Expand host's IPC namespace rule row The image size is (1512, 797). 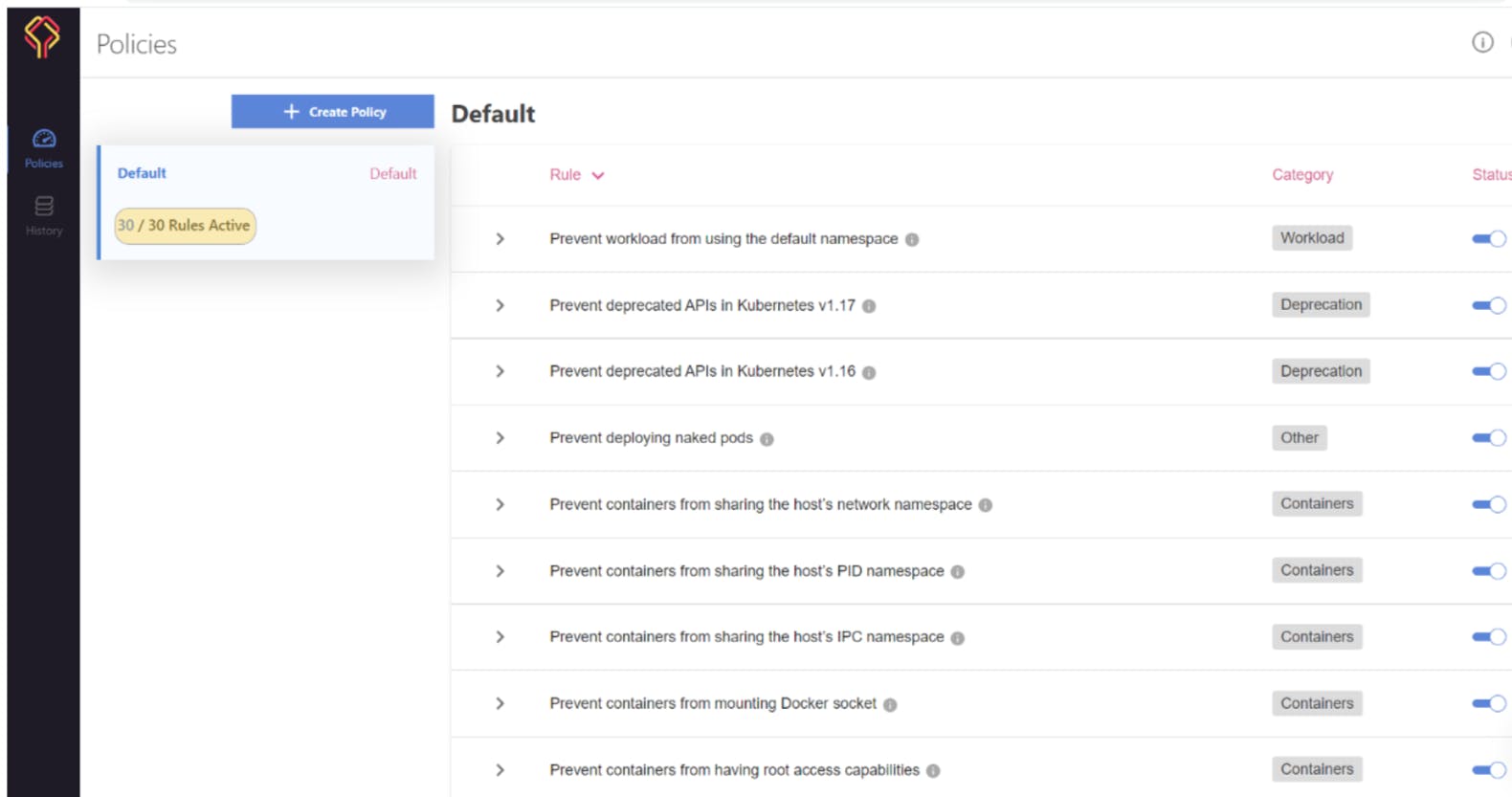pyautogui.click(x=500, y=637)
